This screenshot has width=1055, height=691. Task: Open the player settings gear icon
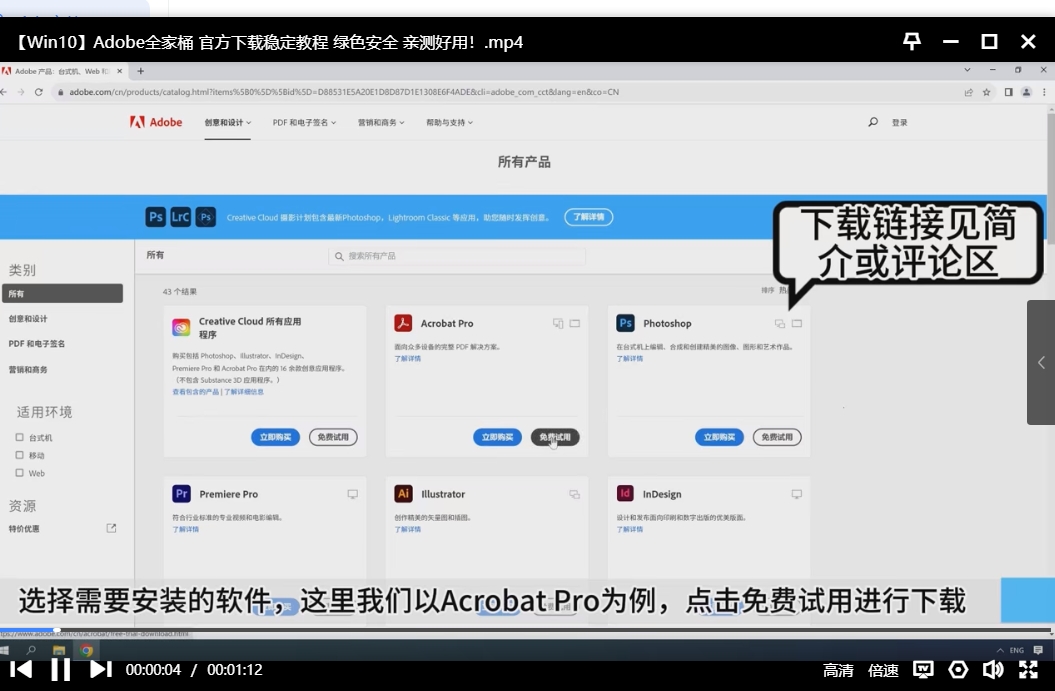pyautogui.click(x=958, y=670)
